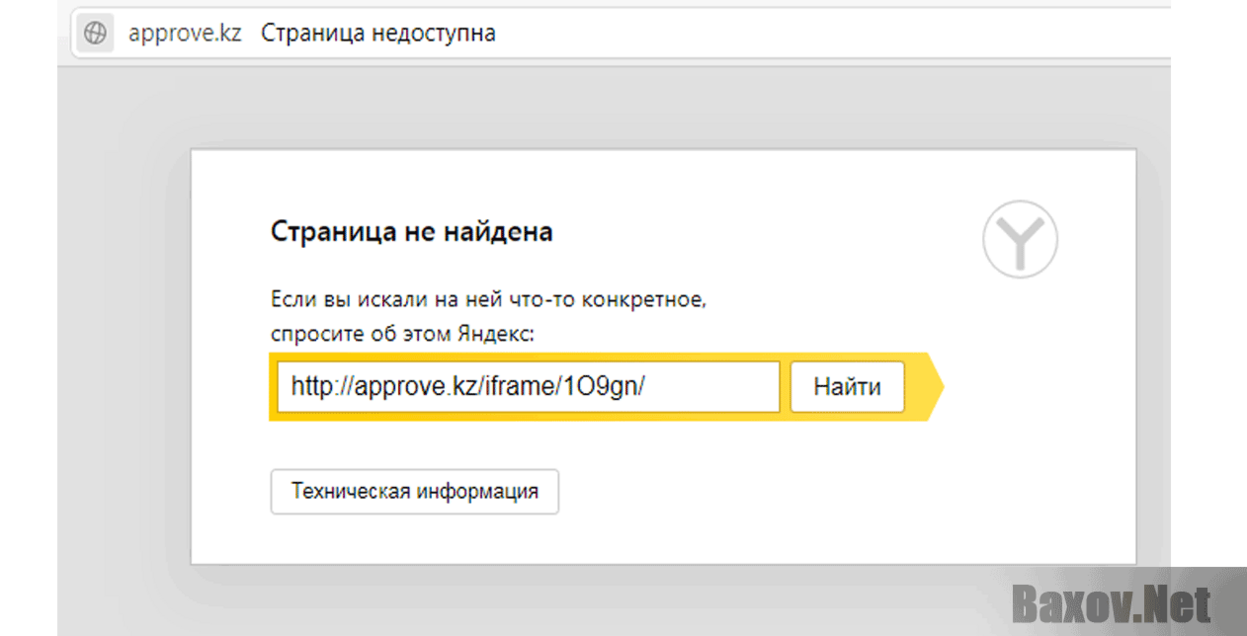Click the Yandex Browser Y logo

[1019, 241]
